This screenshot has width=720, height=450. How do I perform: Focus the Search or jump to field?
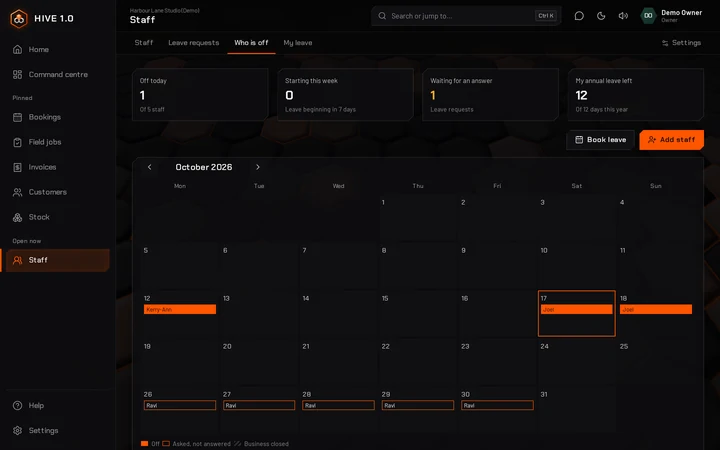466,16
